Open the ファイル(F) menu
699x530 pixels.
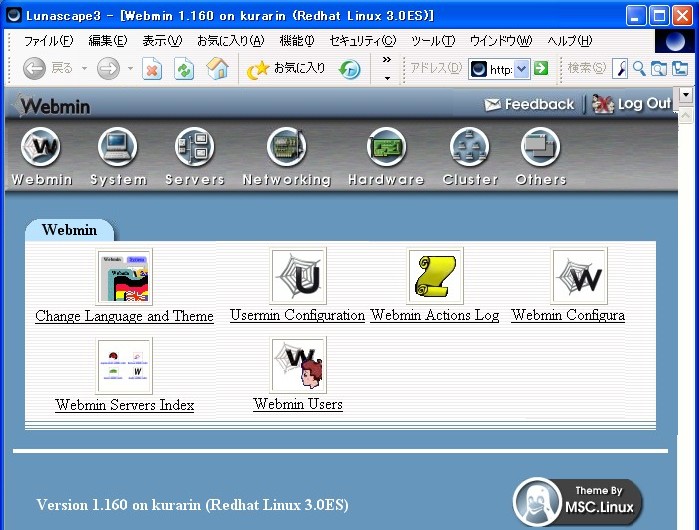(x=48, y=41)
